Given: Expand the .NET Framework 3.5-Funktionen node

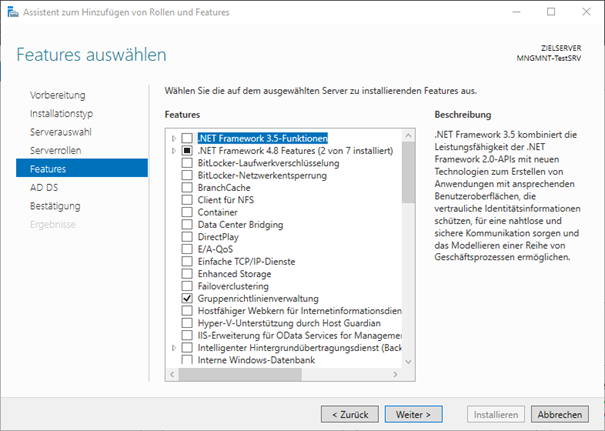Looking at the screenshot, I should (174, 138).
